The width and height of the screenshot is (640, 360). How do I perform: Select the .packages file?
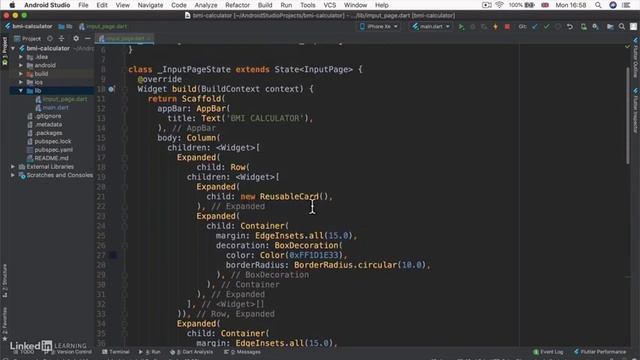pos(44,133)
